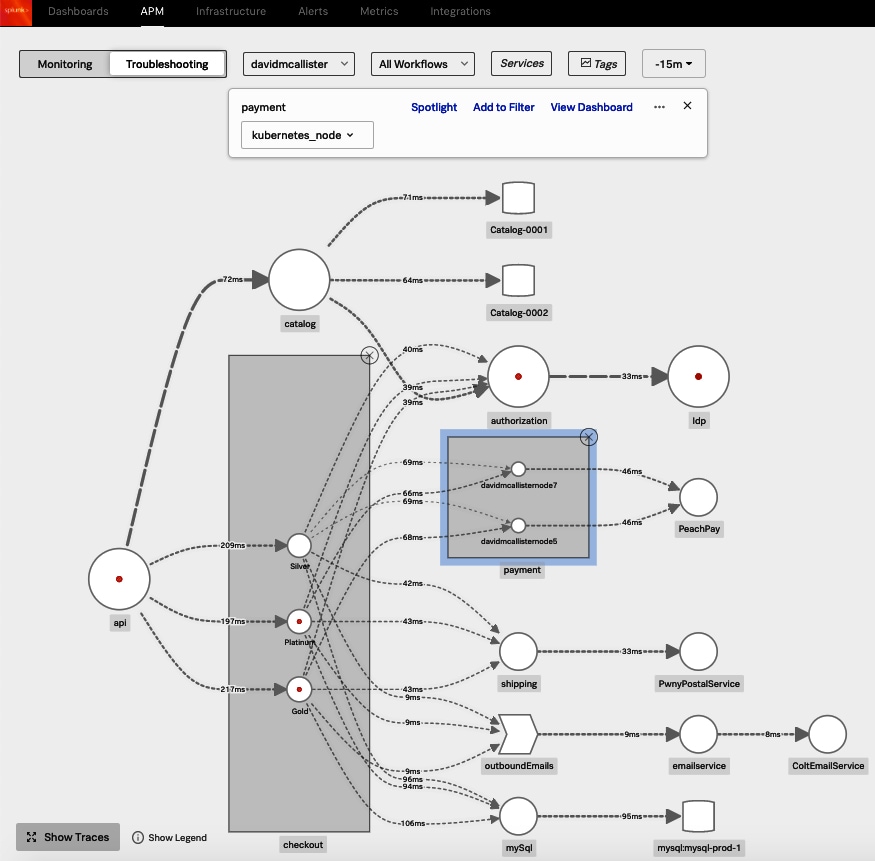Open the Metrics section
The width and height of the screenshot is (875, 861).
[x=379, y=11]
